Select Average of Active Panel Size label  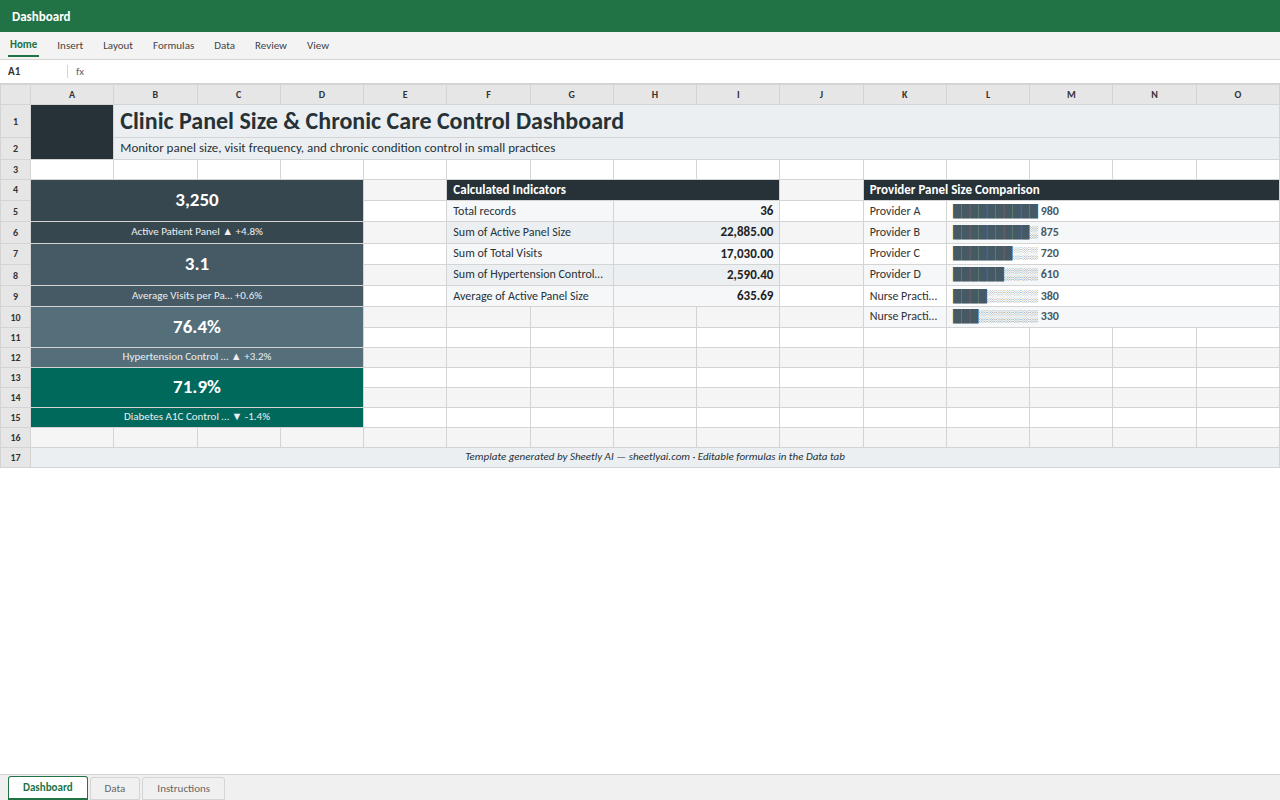point(530,296)
